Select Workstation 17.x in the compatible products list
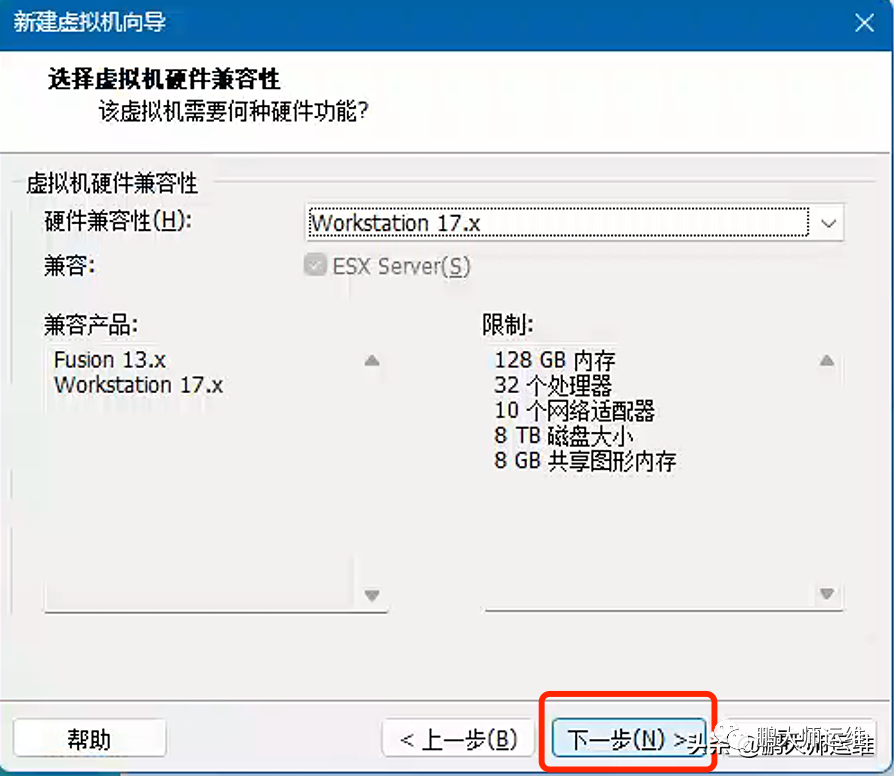This screenshot has height=776, width=894. [137, 385]
